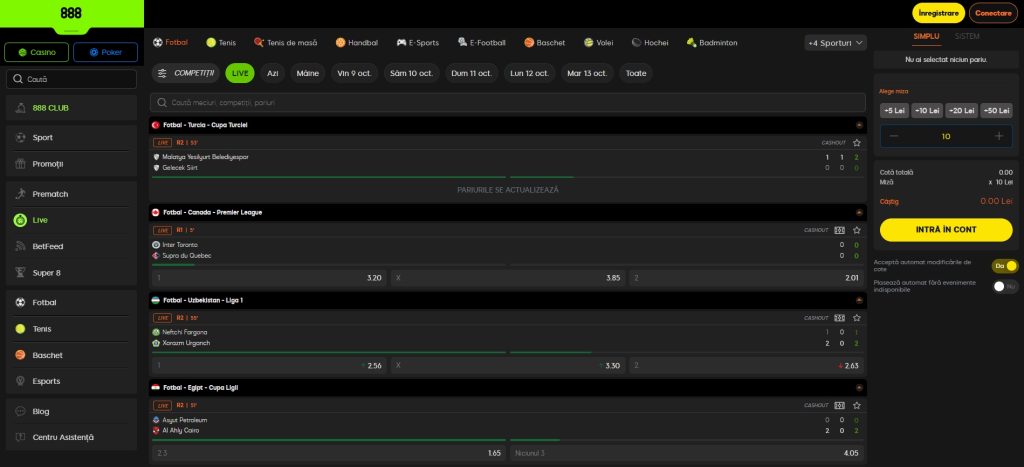The width and height of the screenshot is (1024, 467).
Task: Open Blog in sidebar
Action: (72, 411)
